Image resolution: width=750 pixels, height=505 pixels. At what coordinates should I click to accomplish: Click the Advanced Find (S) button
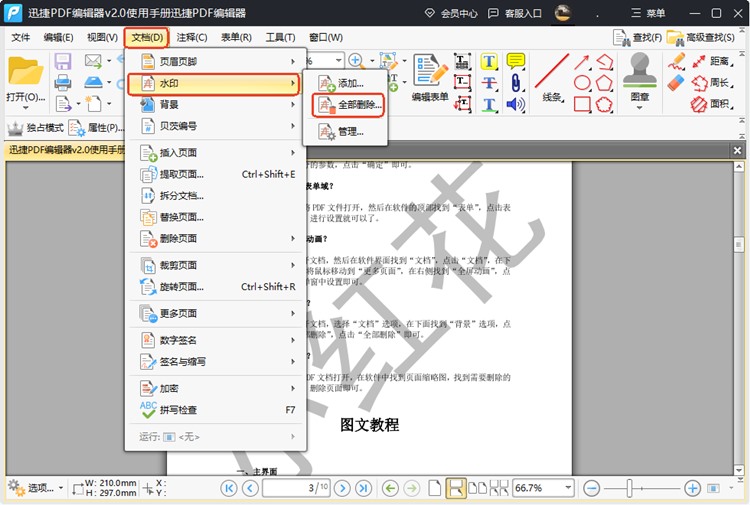[701, 37]
